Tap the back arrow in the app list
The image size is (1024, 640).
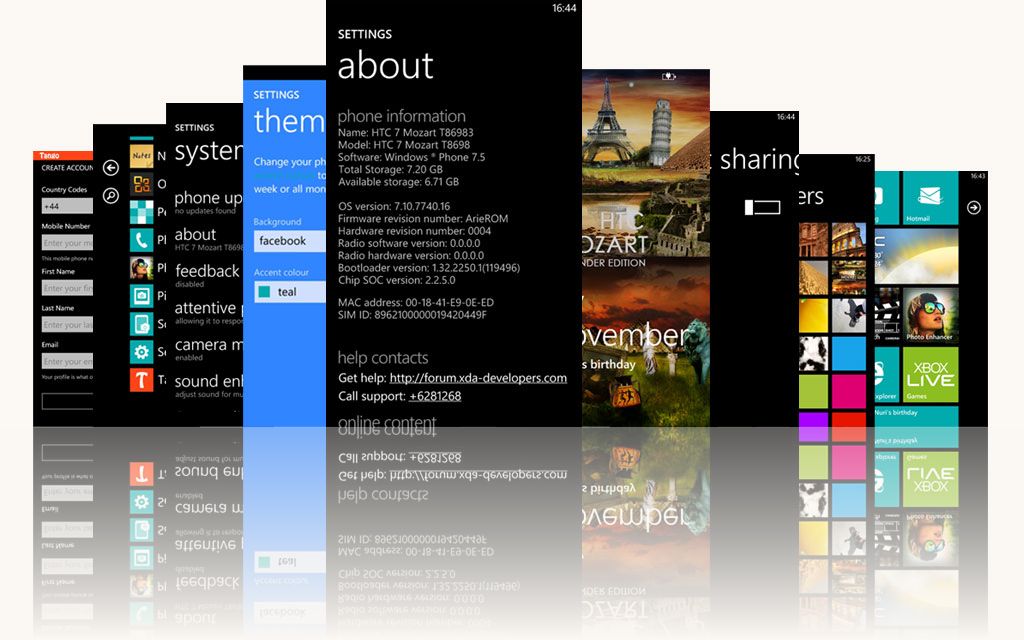(x=111, y=168)
